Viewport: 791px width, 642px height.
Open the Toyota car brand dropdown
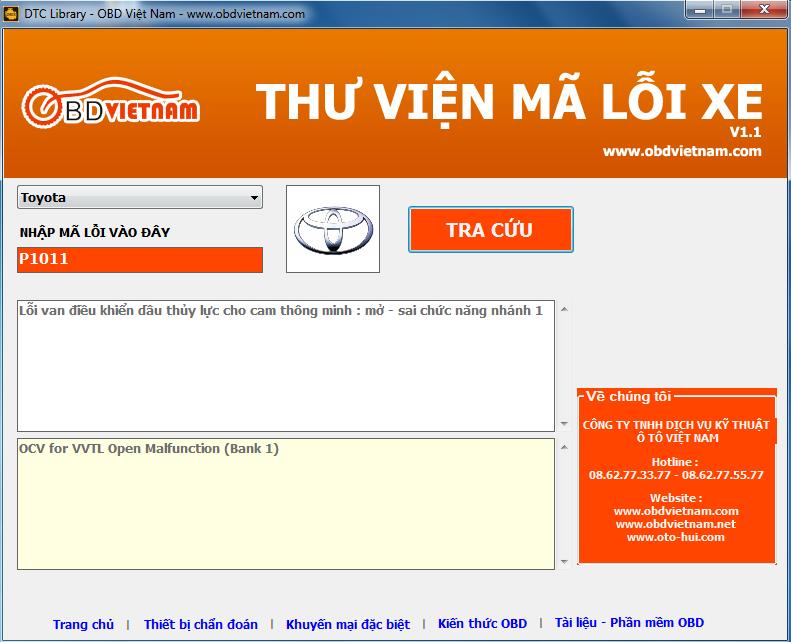(x=140, y=197)
